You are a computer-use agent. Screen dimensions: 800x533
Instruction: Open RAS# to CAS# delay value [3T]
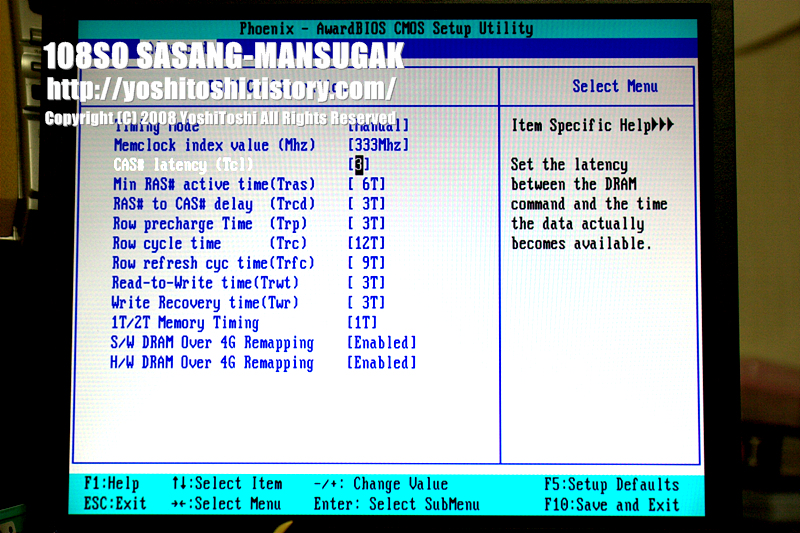pos(366,204)
